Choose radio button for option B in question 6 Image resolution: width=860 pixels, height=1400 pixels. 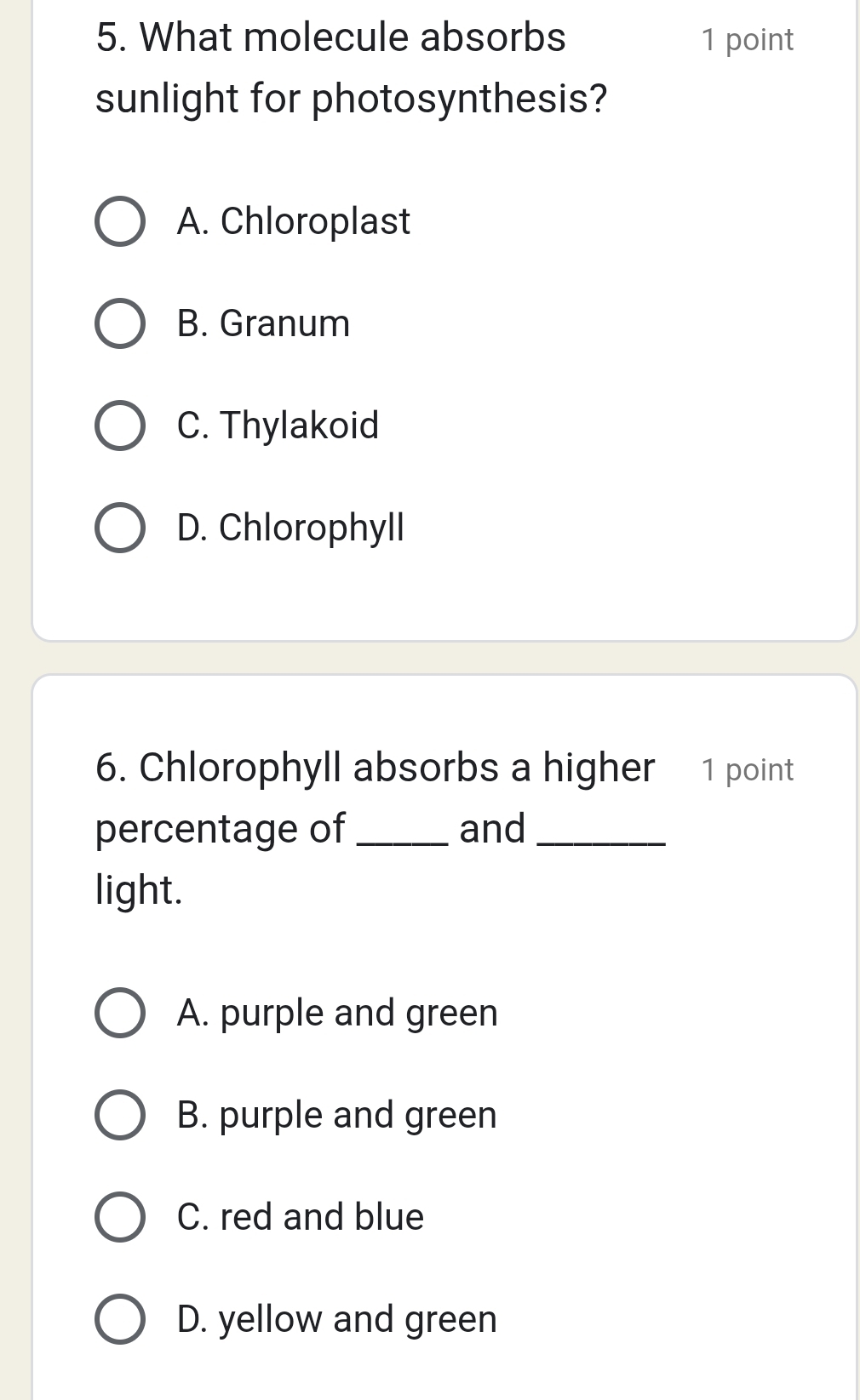(119, 1115)
